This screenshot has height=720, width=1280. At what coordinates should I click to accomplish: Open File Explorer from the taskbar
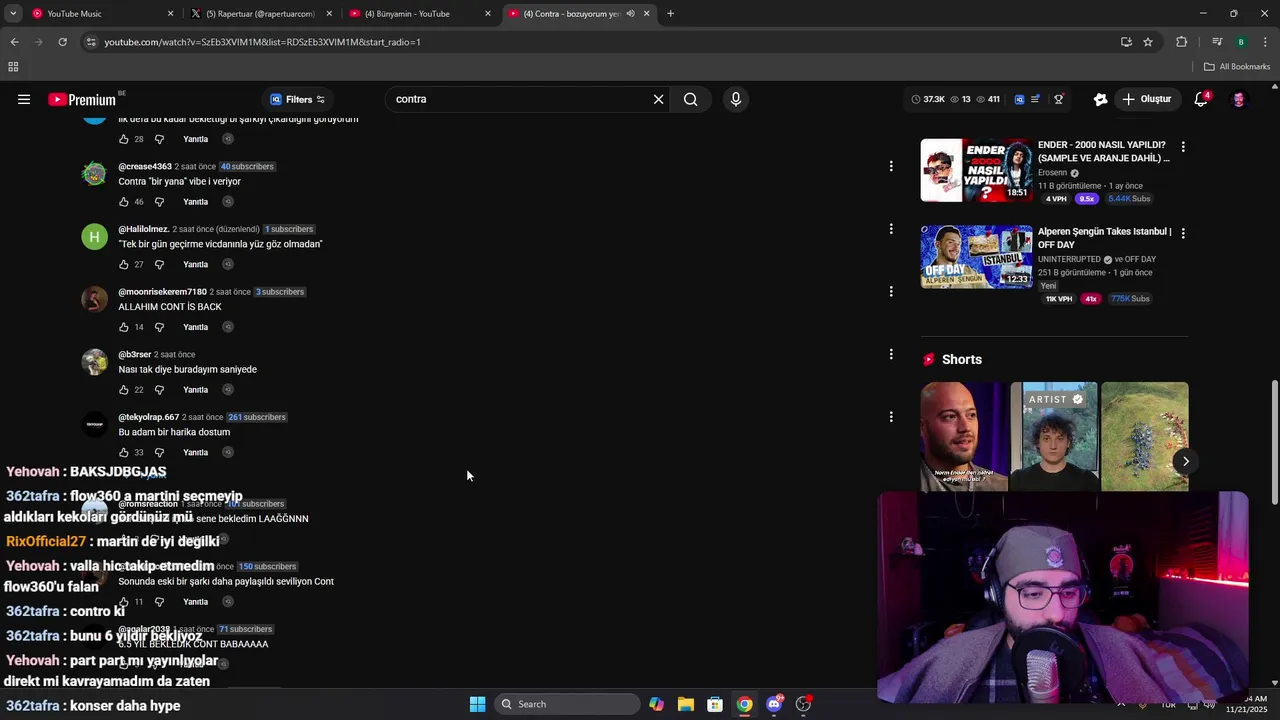[685, 704]
